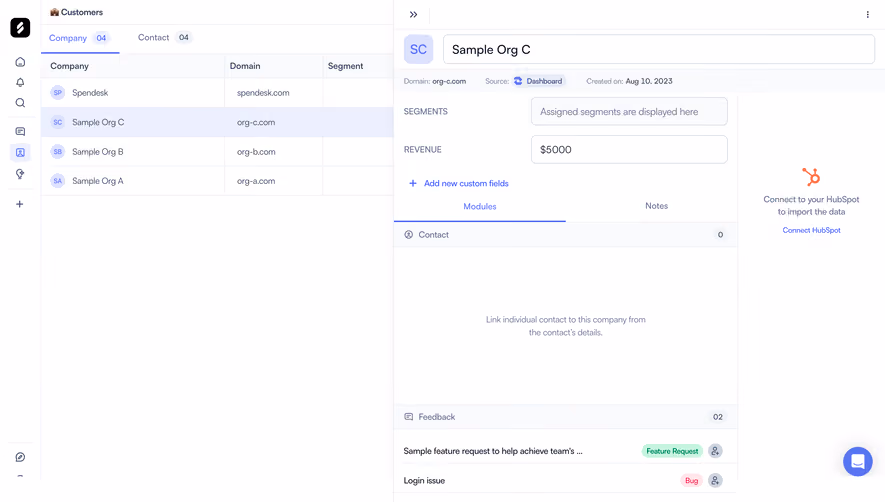Select the Sample Org C row
The image size is (885, 502).
(217, 122)
